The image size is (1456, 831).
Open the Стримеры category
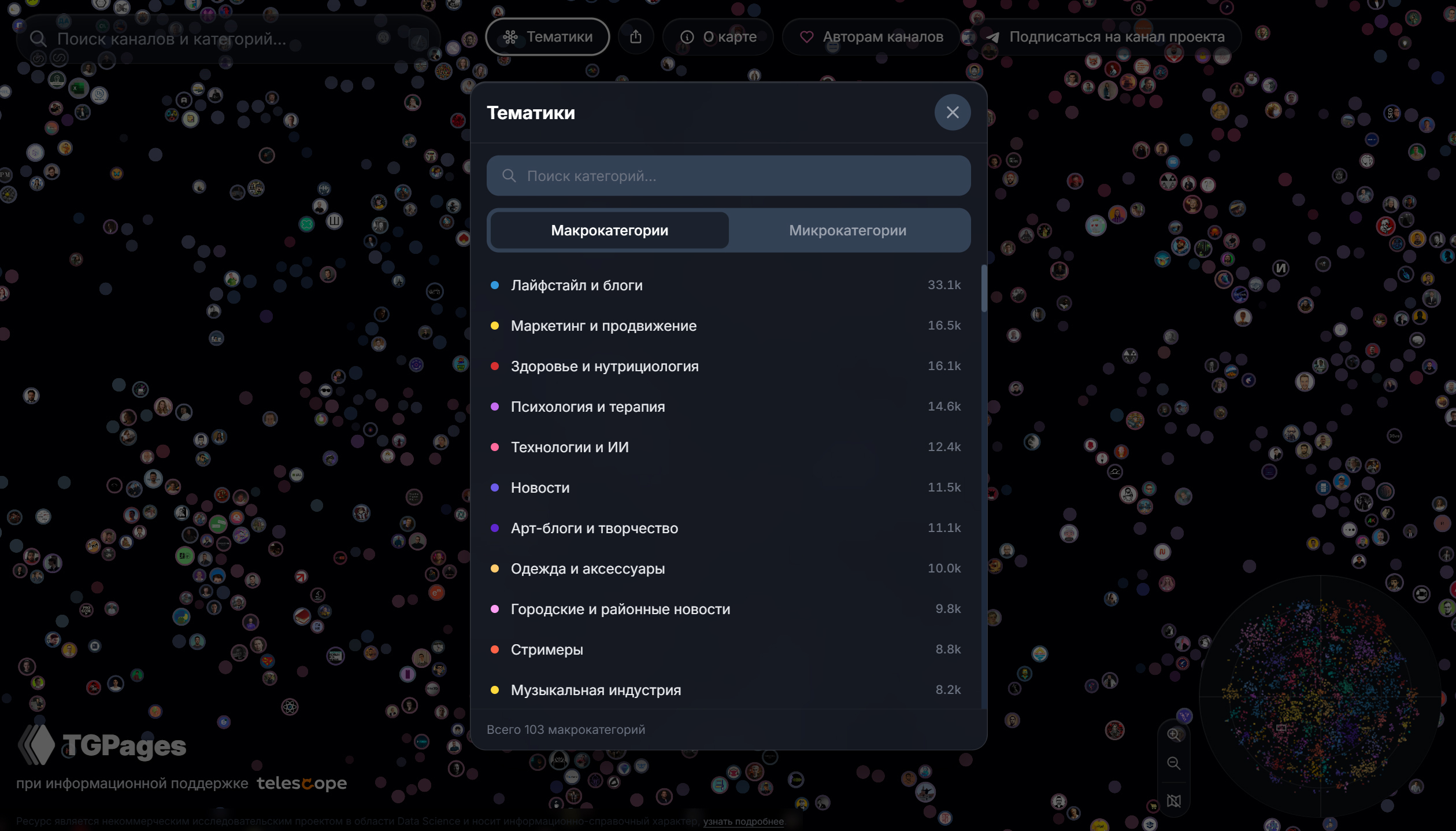click(546, 649)
